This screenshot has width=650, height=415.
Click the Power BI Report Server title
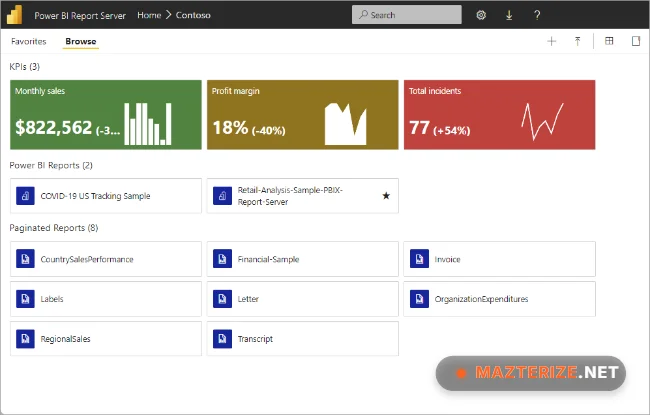pyautogui.click(x=80, y=16)
